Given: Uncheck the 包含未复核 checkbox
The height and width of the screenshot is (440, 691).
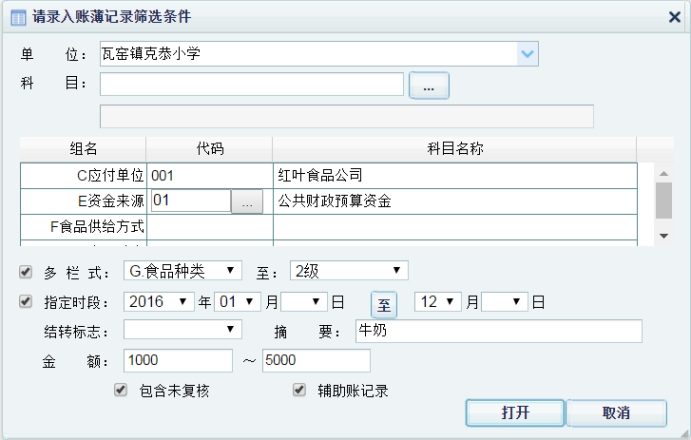Looking at the screenshot, I should click(121, 390).
